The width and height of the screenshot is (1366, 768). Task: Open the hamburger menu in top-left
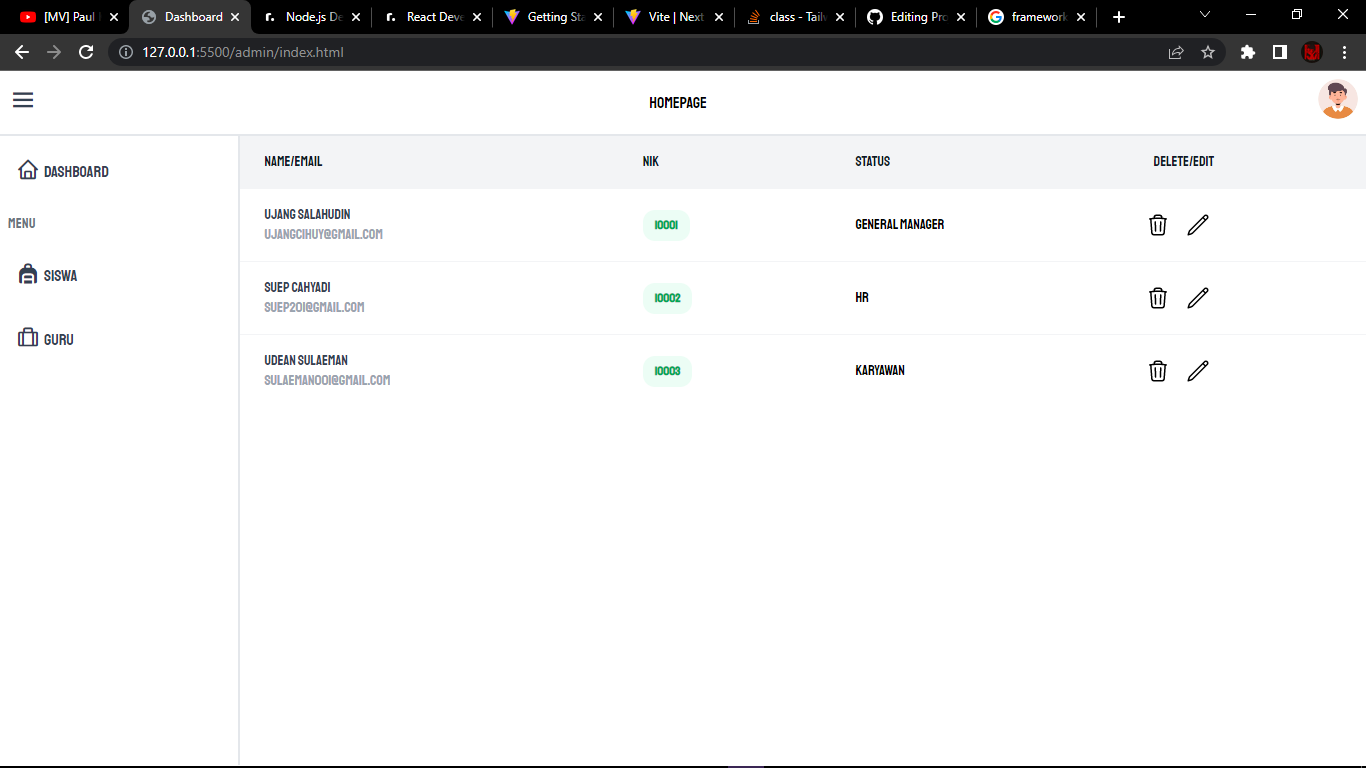click(x=22, y=100)
